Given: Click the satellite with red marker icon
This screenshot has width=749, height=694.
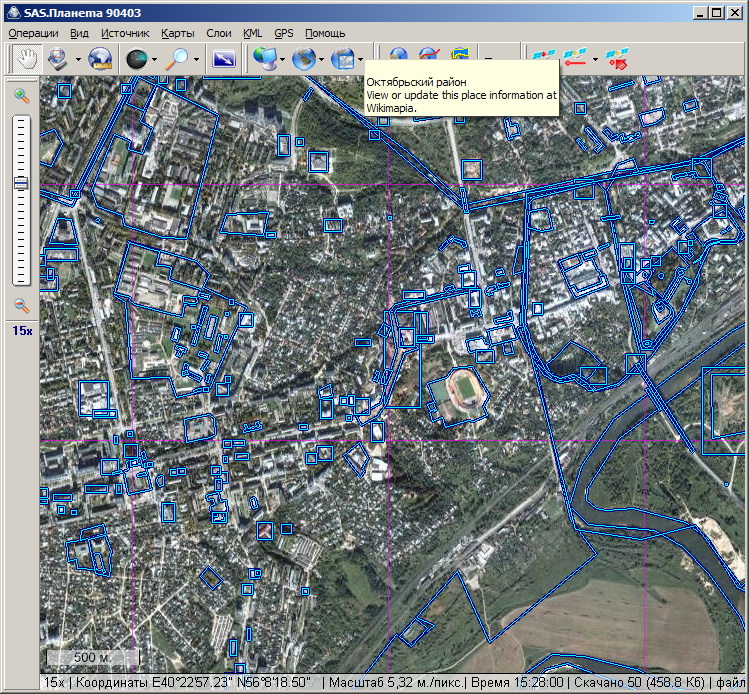Looking at the screenshot, I should tap(618, 59).
